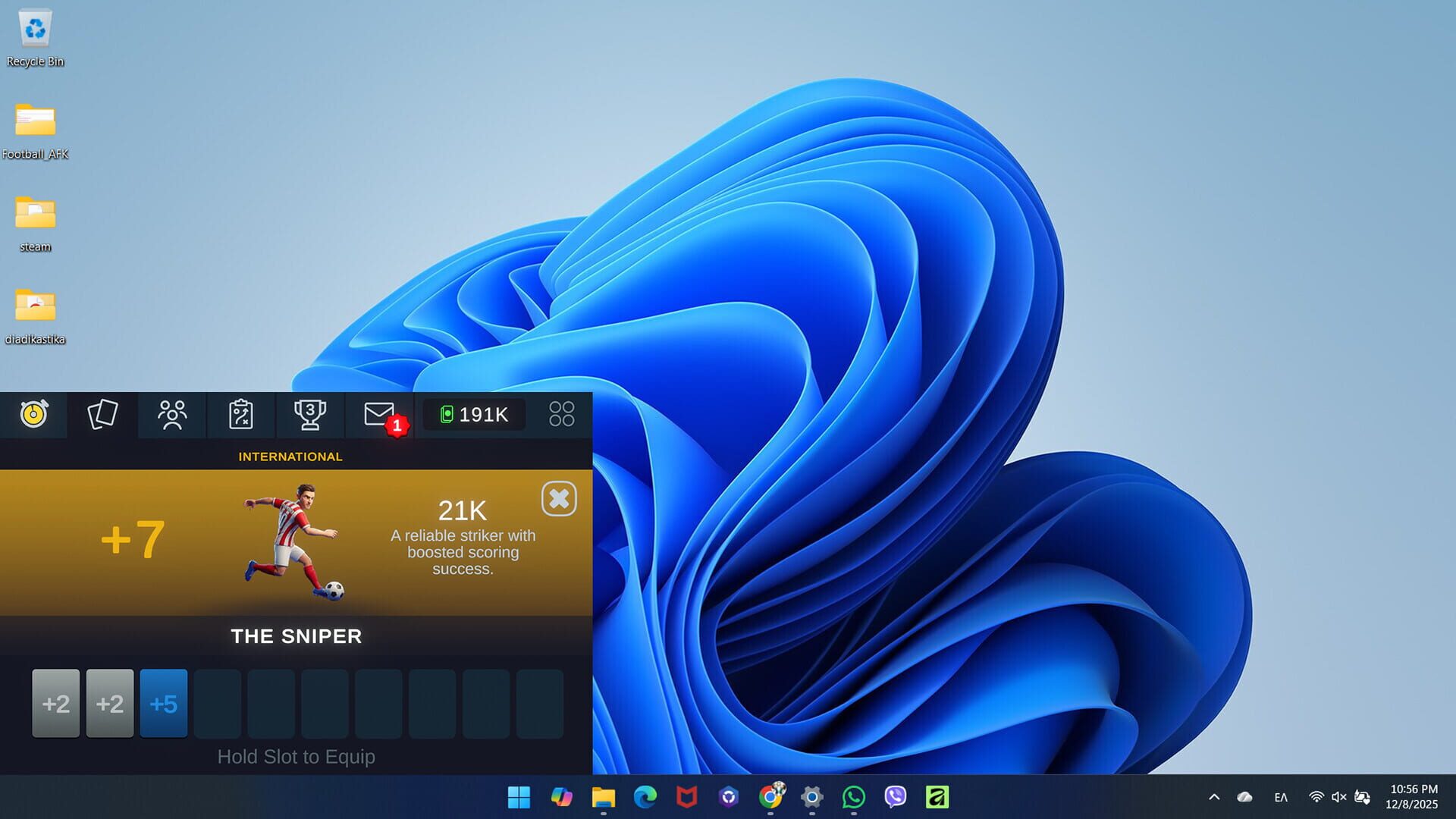Select the stopwatch timer tab
This screenshot has height=819, width=1456.
(33, 415)
